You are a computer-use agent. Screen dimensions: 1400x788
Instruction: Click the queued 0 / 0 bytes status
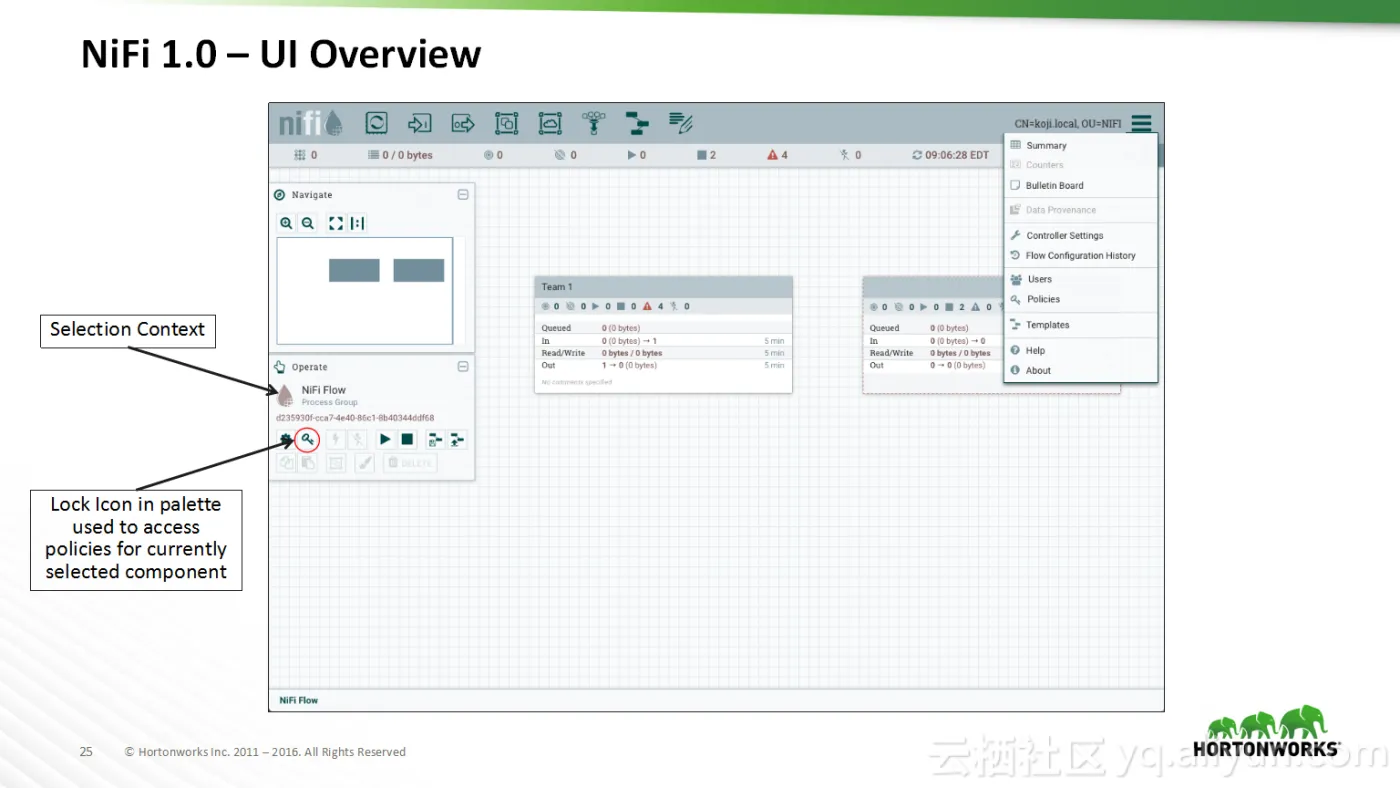click(x=400, y=155)
